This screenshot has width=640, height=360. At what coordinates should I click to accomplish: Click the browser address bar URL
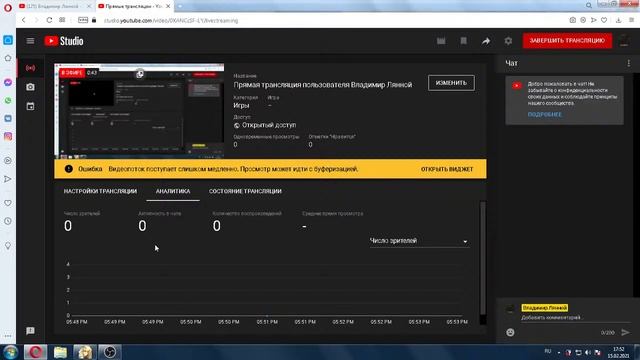coord(171,20)
